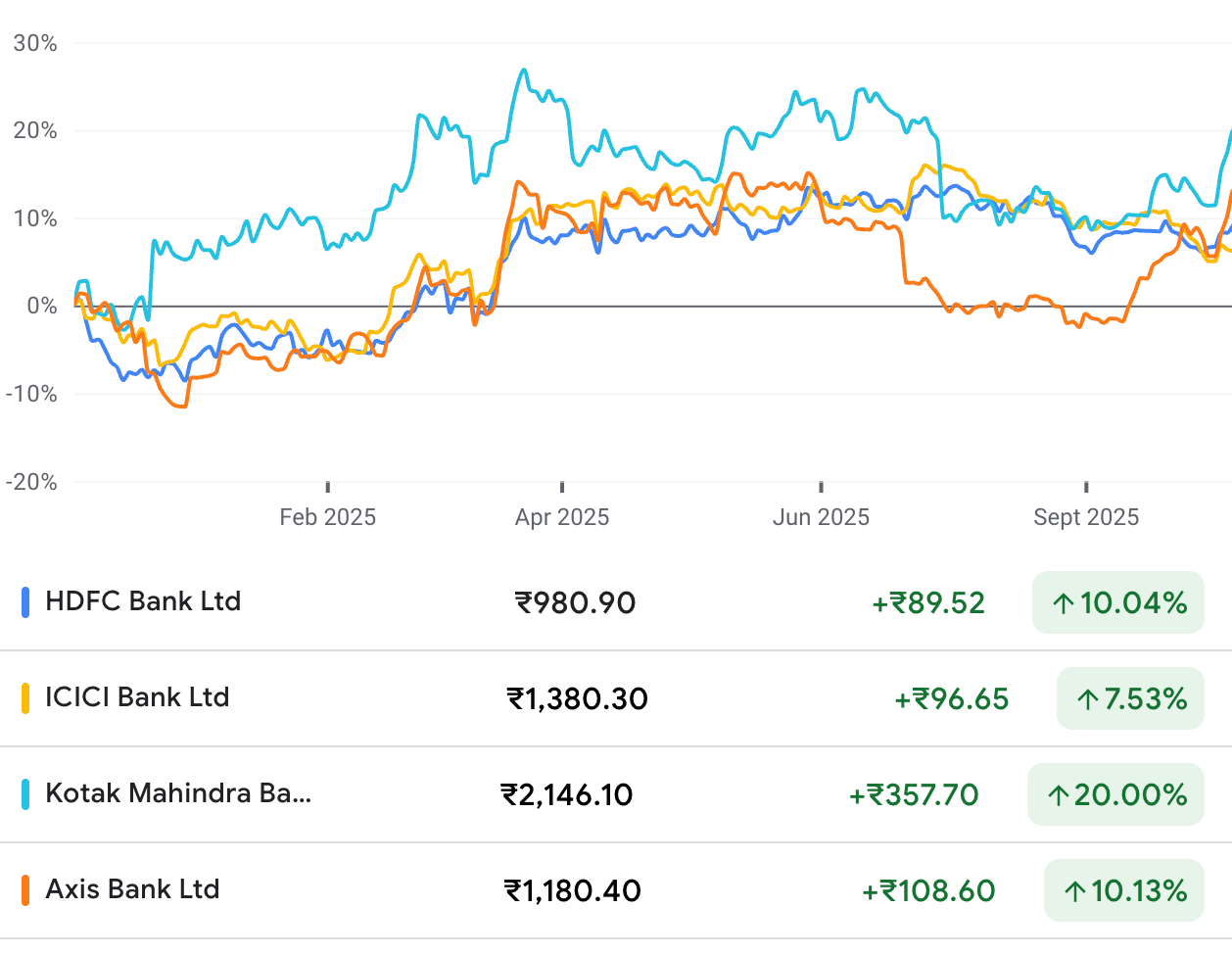The width and height of the screenshot is (1232, 956).
Task: Click the Sept 2025 axis label
Action: [1086, 517]
